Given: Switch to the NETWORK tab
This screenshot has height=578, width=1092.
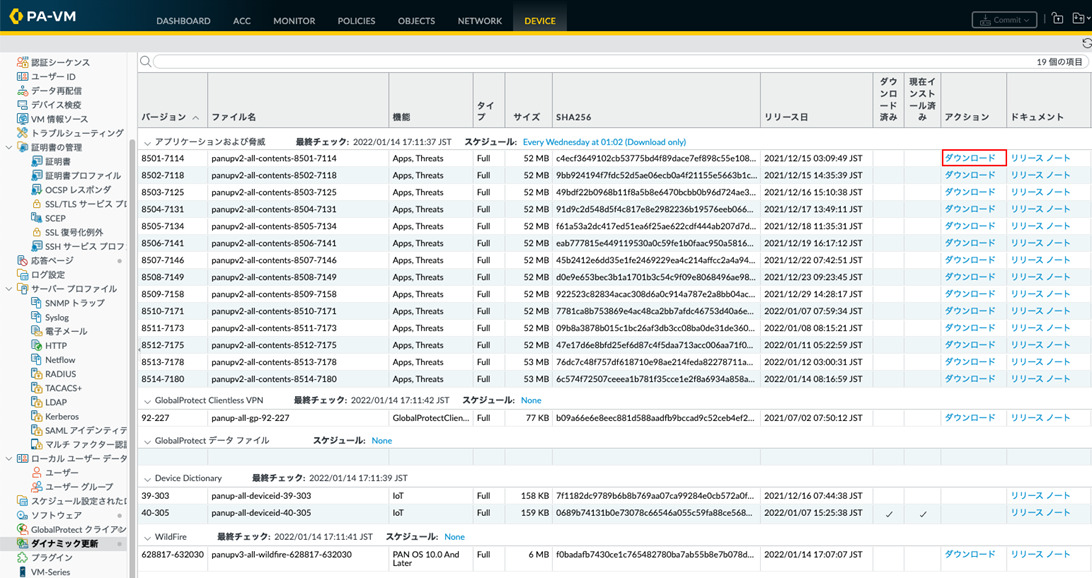Looking at the screenshot, I should tap(480, 21).
